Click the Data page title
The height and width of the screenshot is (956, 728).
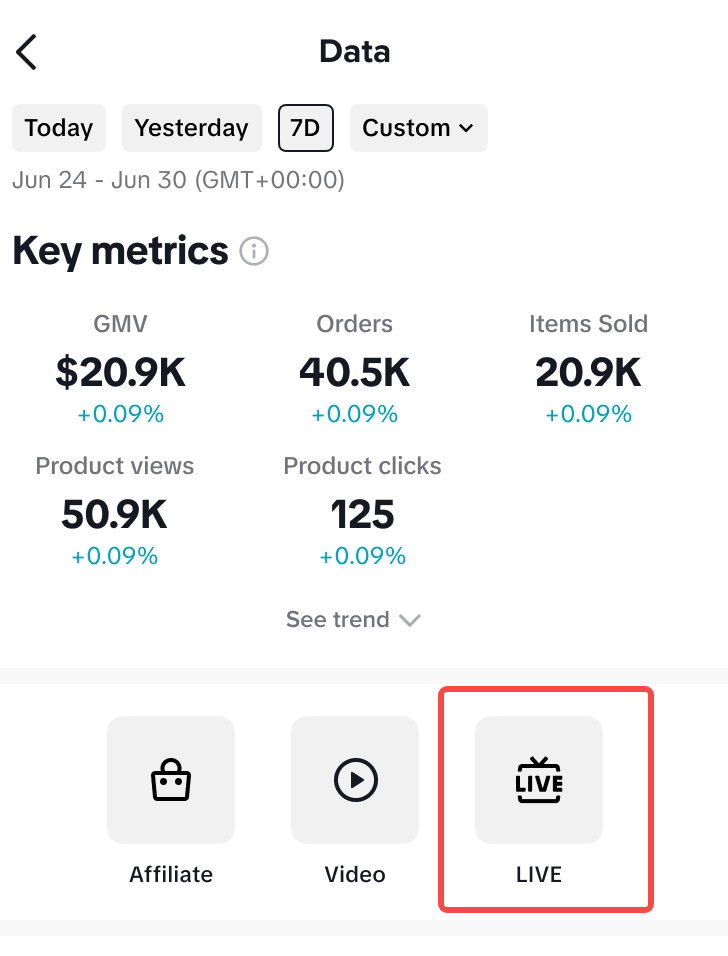click(354, 52)
